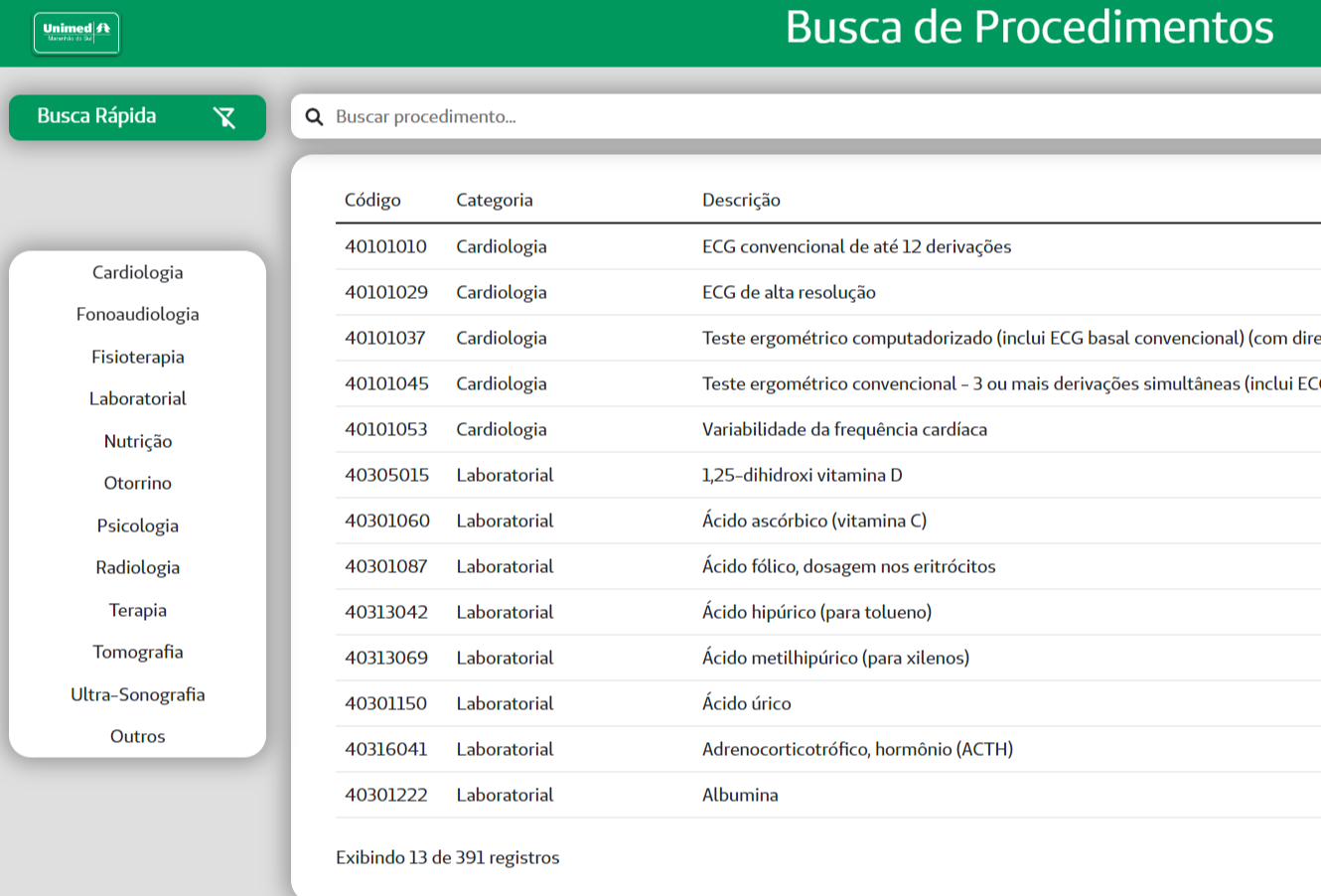Click the clear filter icon
1321x896 pixels.
click(224, 117)
